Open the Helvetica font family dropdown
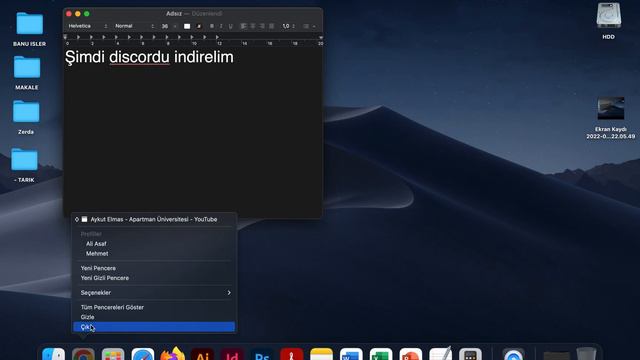This screenshot has height=360, width=640. (x=87, y=26)
